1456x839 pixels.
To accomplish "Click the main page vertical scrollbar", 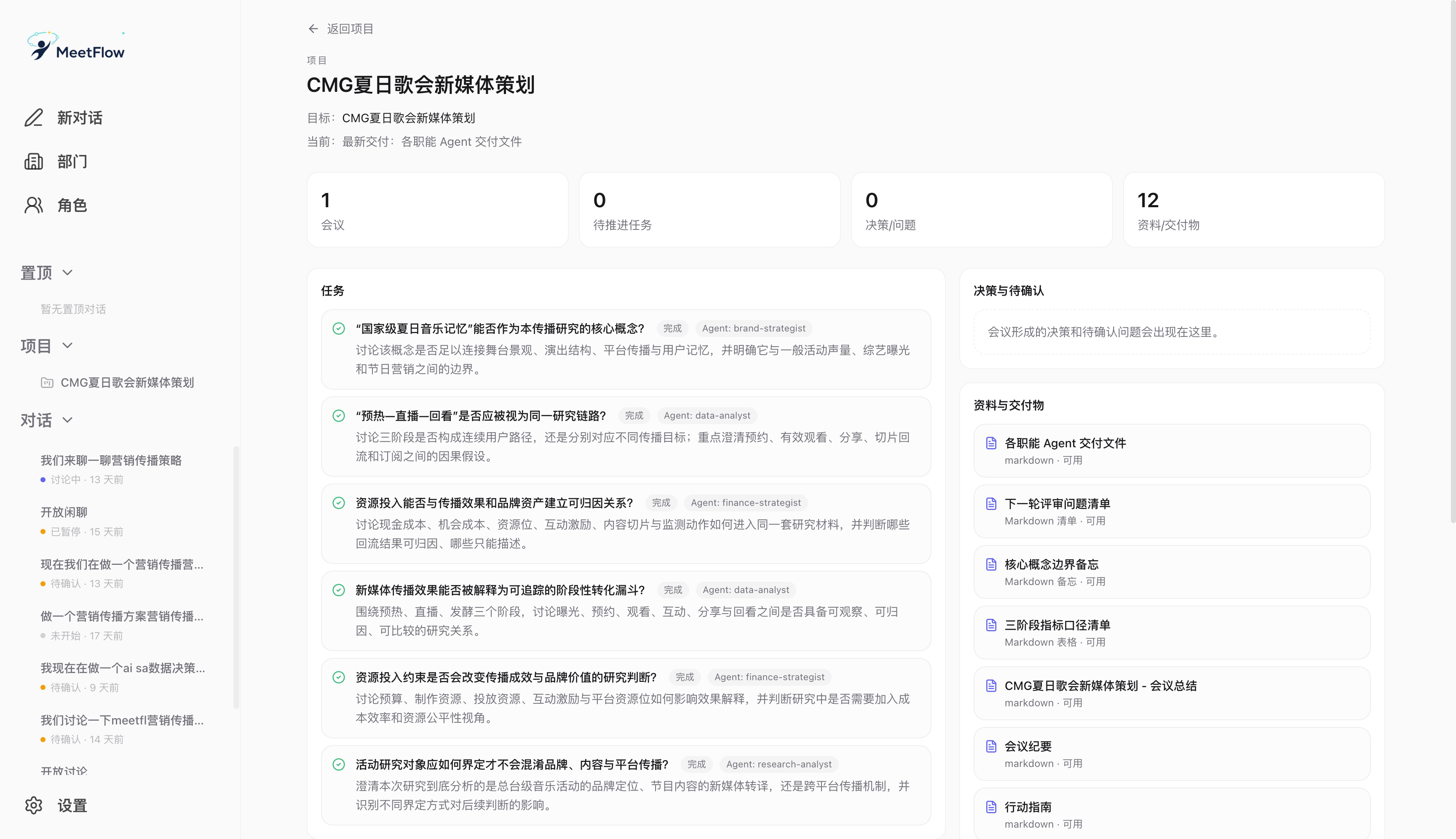I will 1453,262.
